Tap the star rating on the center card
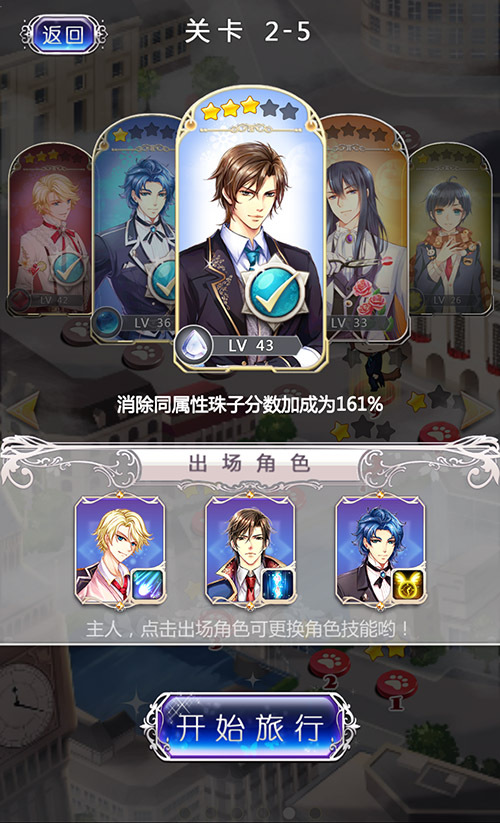Viewport: 500px width, 823px height. [249, 109]
